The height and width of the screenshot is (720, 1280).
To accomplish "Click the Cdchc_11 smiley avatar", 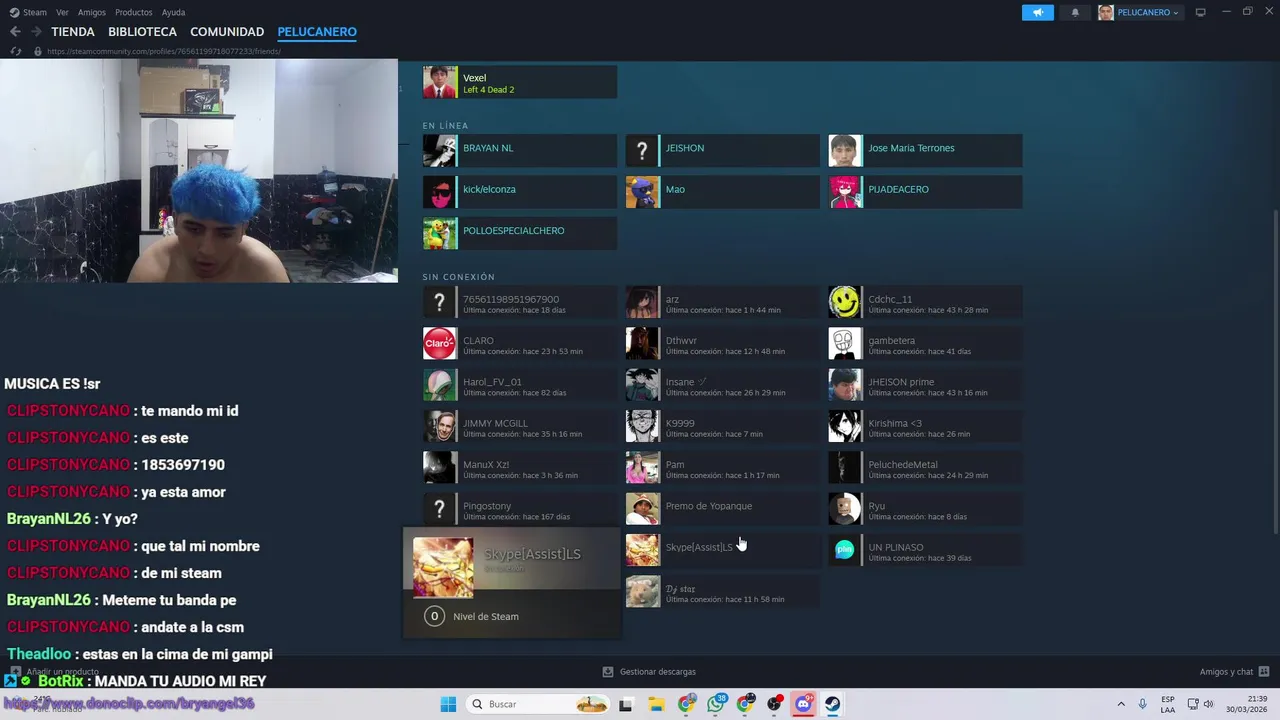I will point(844,302).
